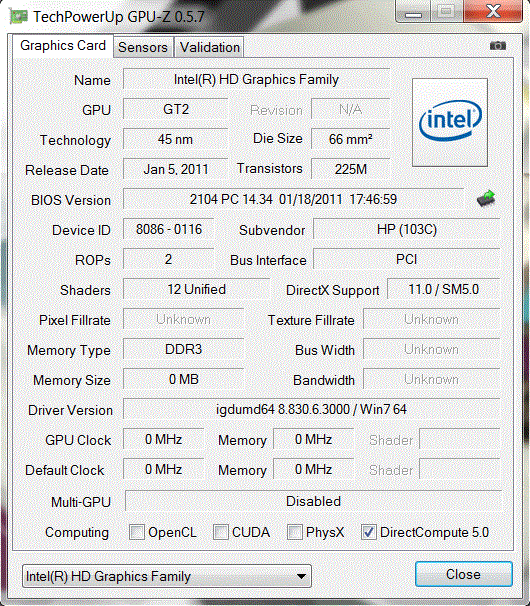Click the Texture Fillrate Unknown field
Image resolution: width=530 pixels, height=606 pixels.
432,319
